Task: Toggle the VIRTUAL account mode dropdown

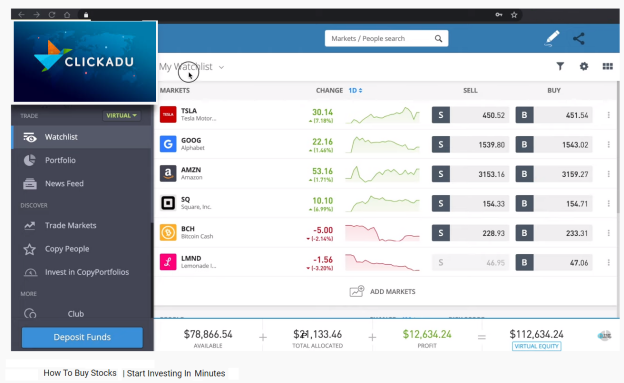Action: 121,115
